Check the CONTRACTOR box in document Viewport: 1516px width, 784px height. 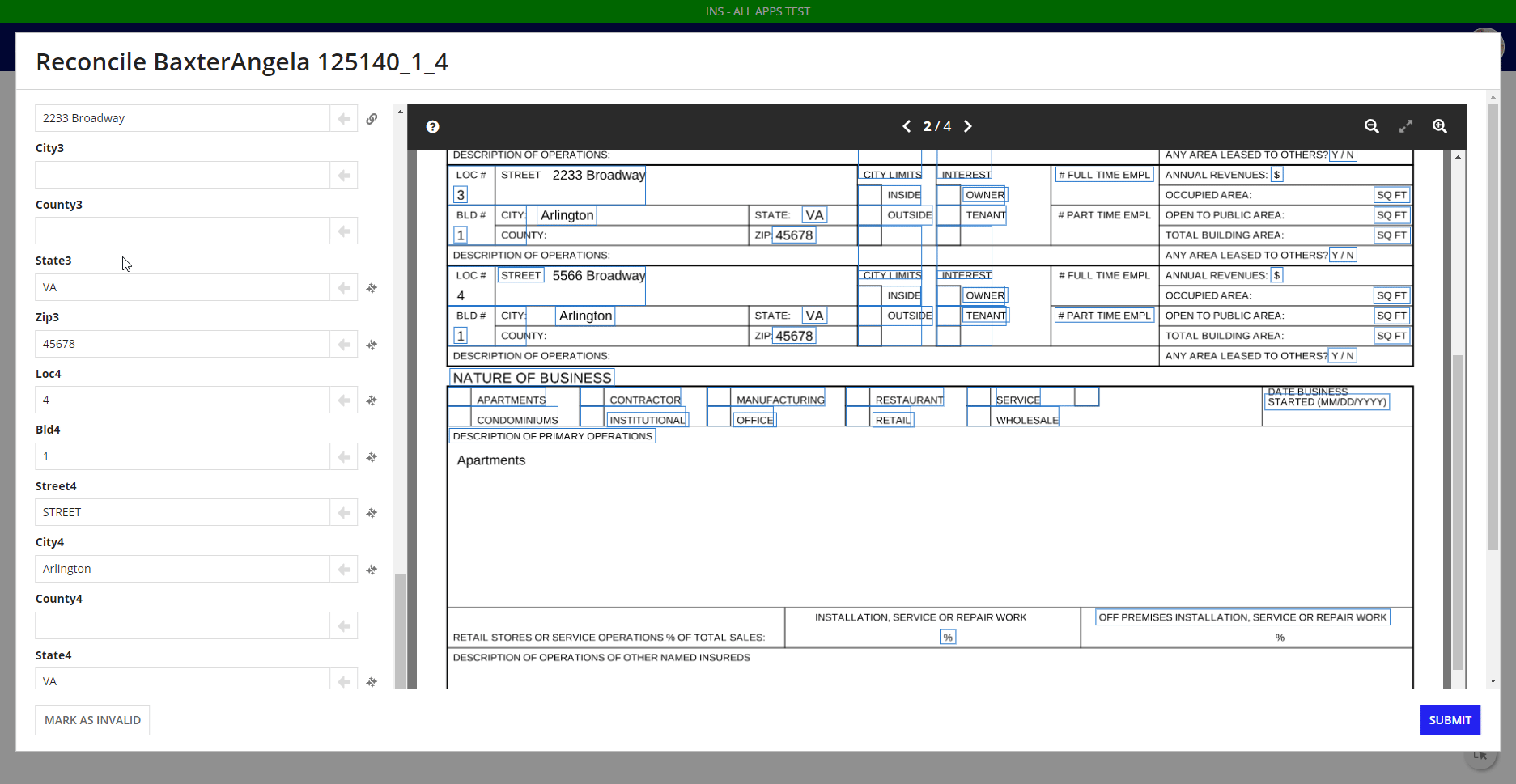pyautogui.click(x=592, y=397)
